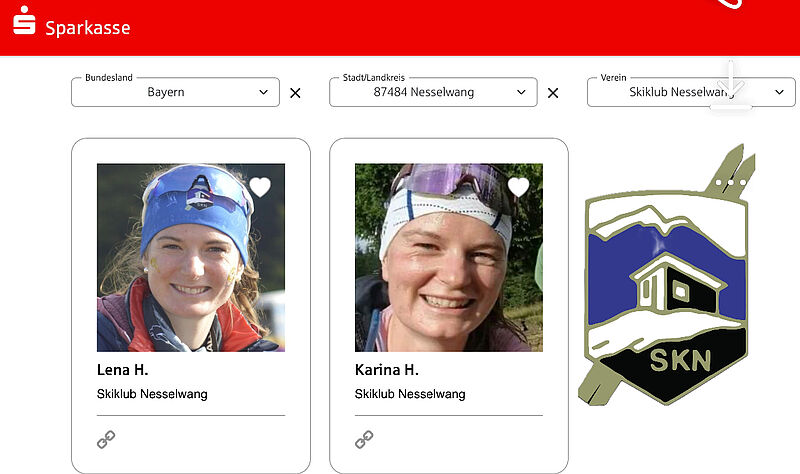Open the Bundesland dropdown
Screen dimensions: 800x474
(x=176, y=92)
